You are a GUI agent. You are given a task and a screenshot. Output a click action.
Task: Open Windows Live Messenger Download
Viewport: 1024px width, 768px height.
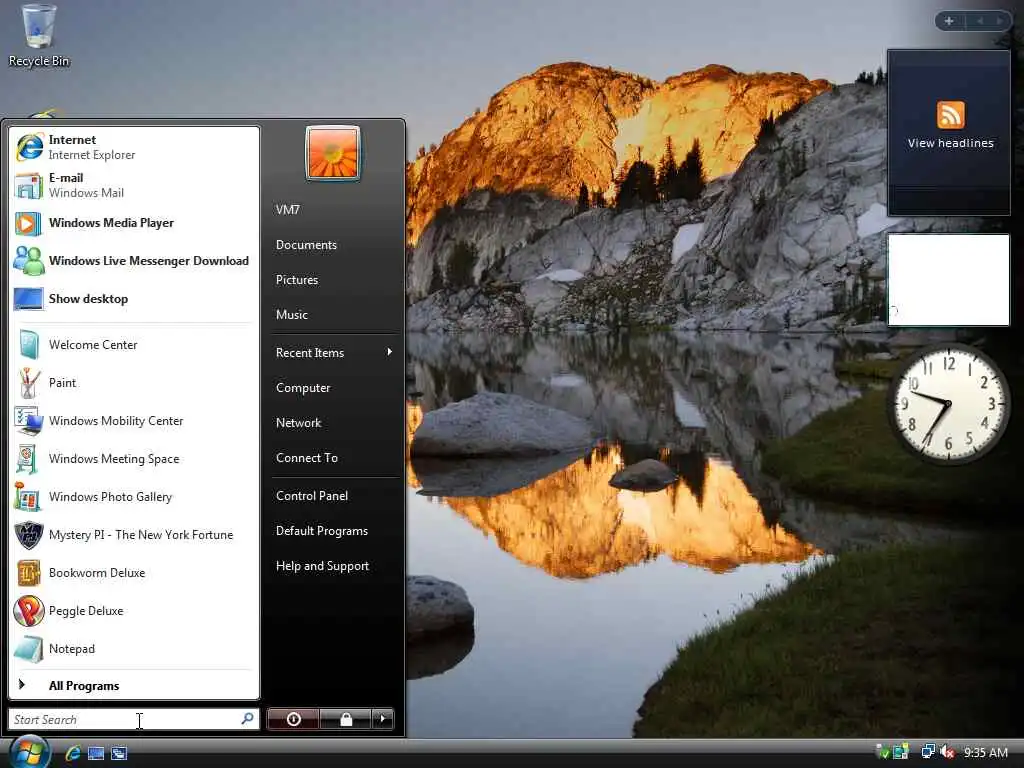(133, 261)
